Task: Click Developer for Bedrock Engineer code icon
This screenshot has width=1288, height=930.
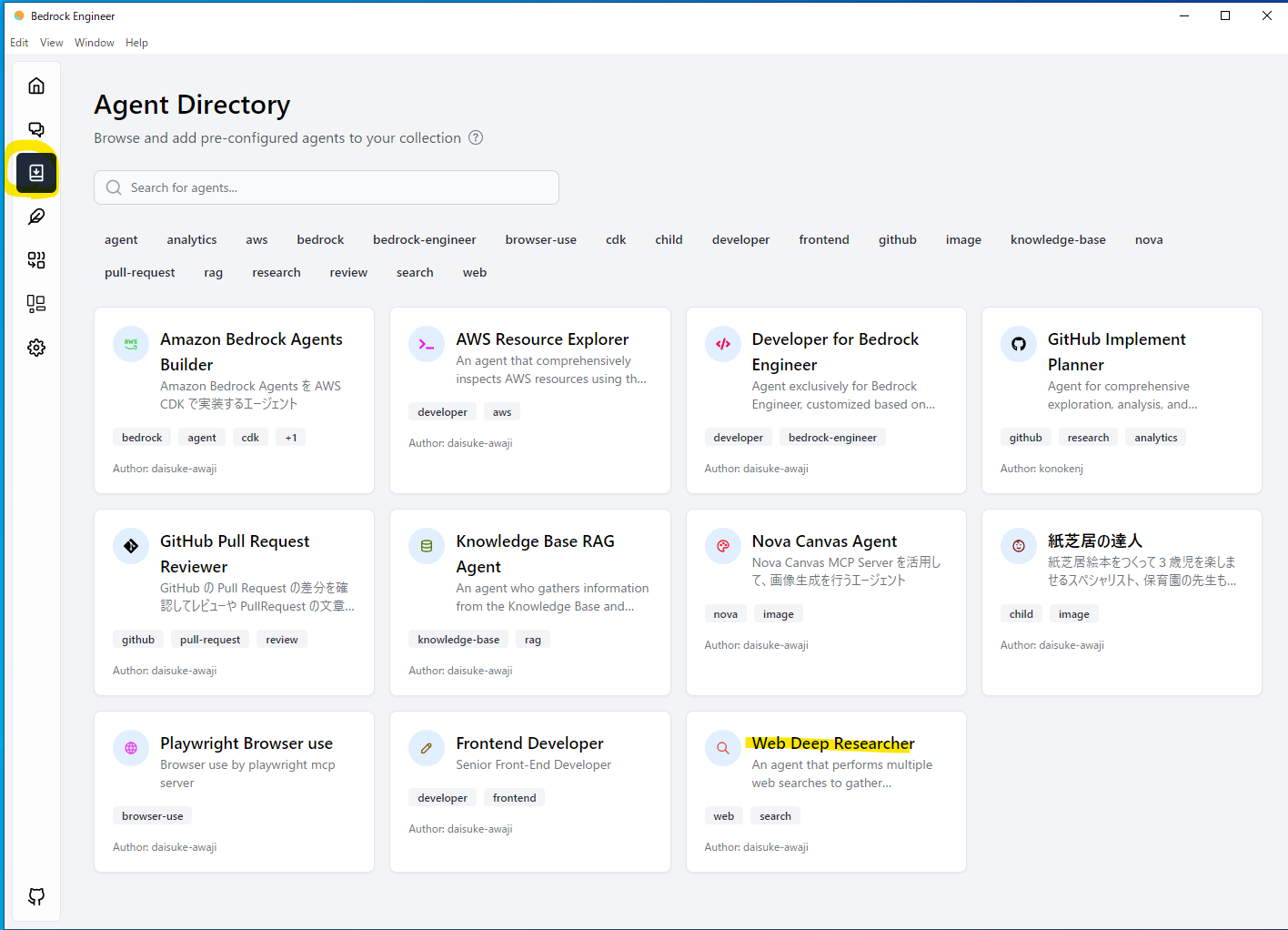Action: tap(723, 344)
